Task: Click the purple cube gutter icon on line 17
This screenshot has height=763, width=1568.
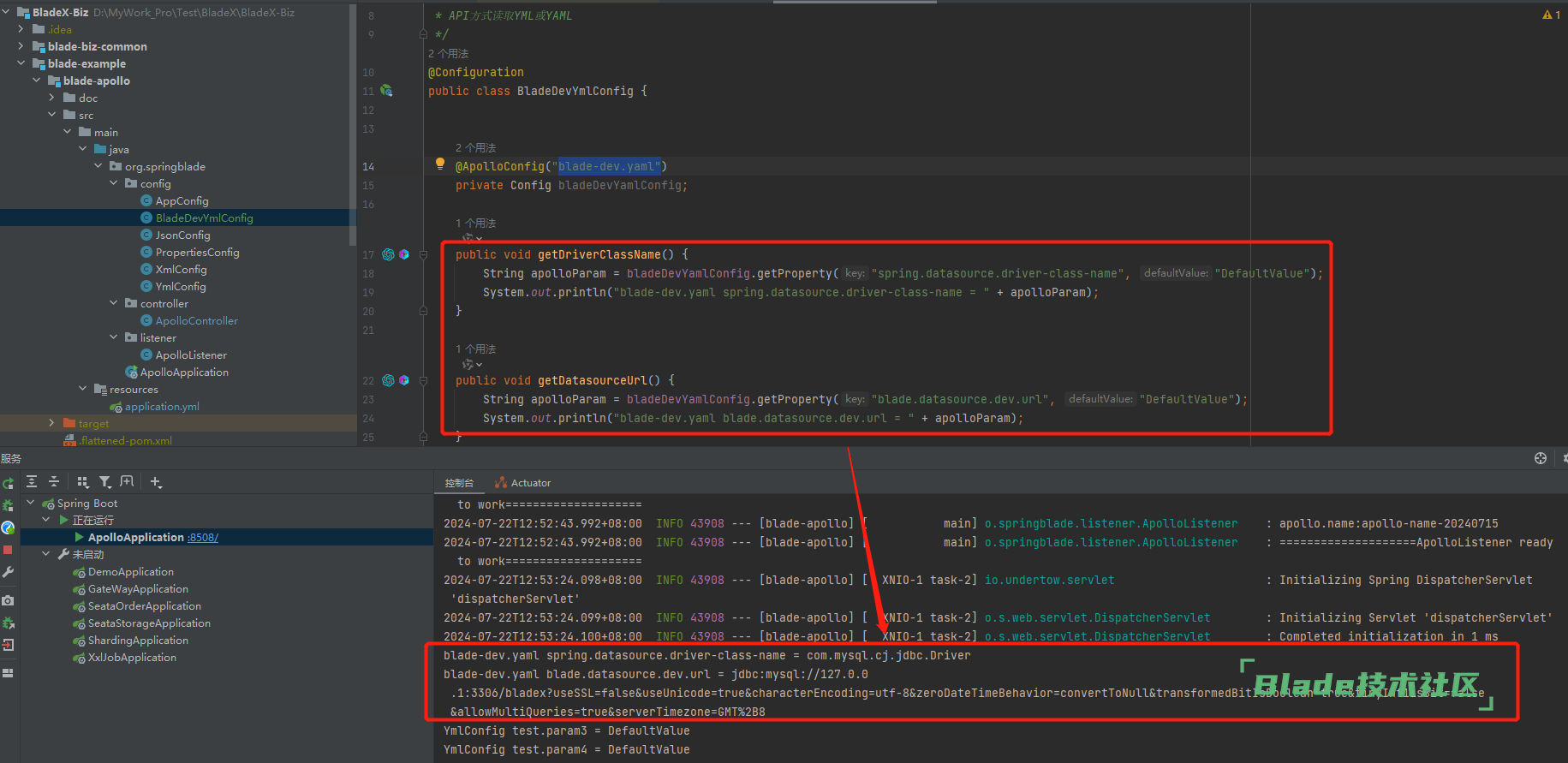Action: coord(404,254)
